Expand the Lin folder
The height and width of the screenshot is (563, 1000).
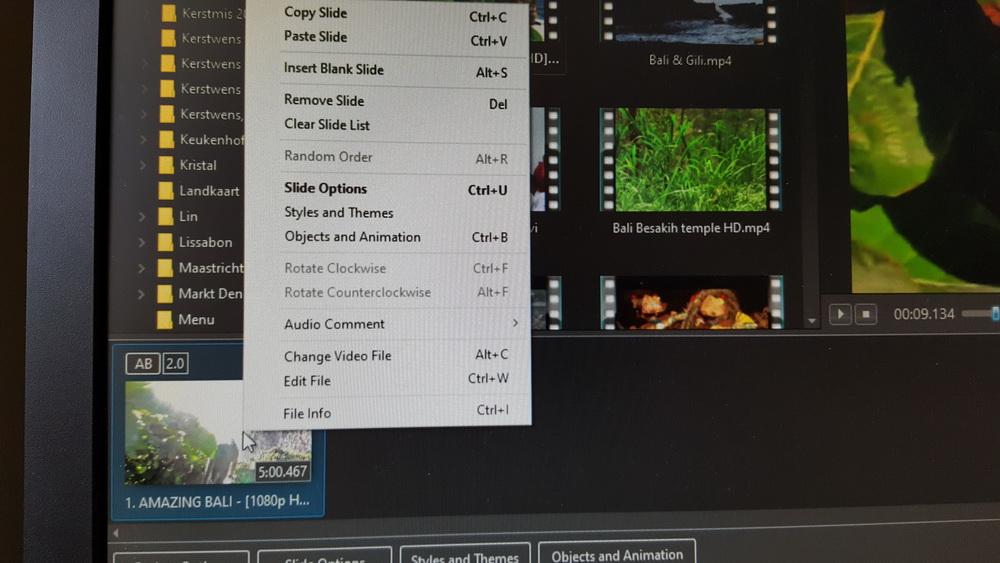tap(143, 216)
